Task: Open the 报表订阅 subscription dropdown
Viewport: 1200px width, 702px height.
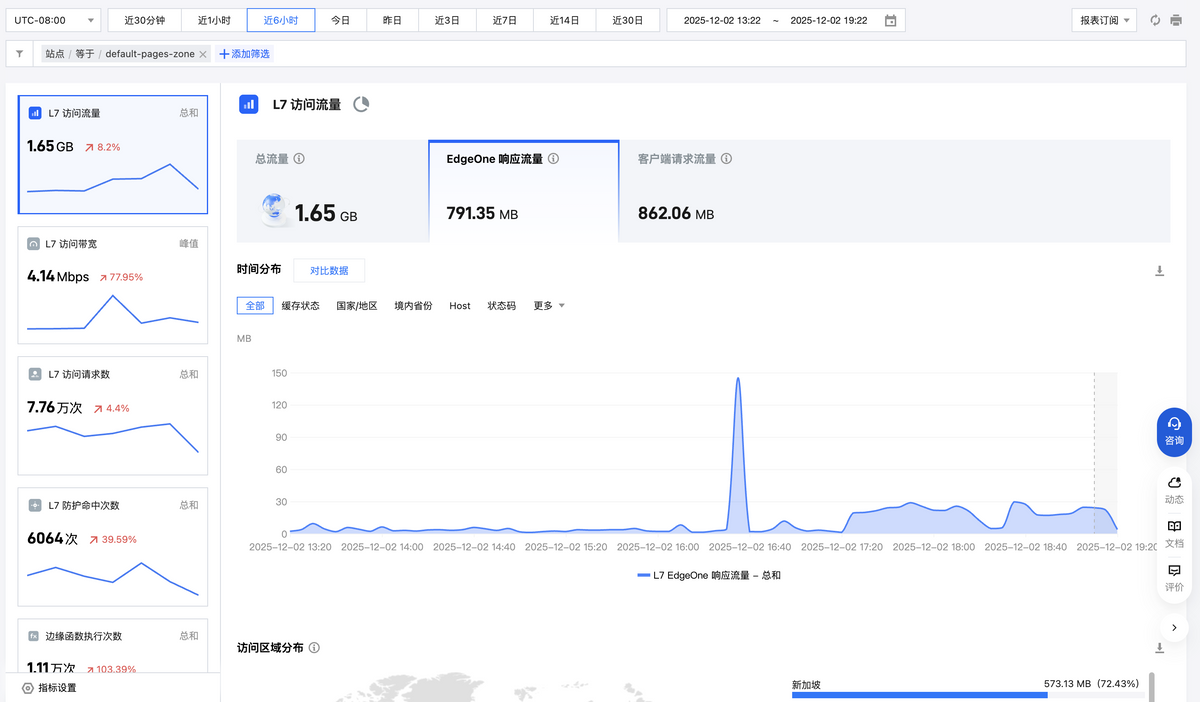Action: point(1103,19)
